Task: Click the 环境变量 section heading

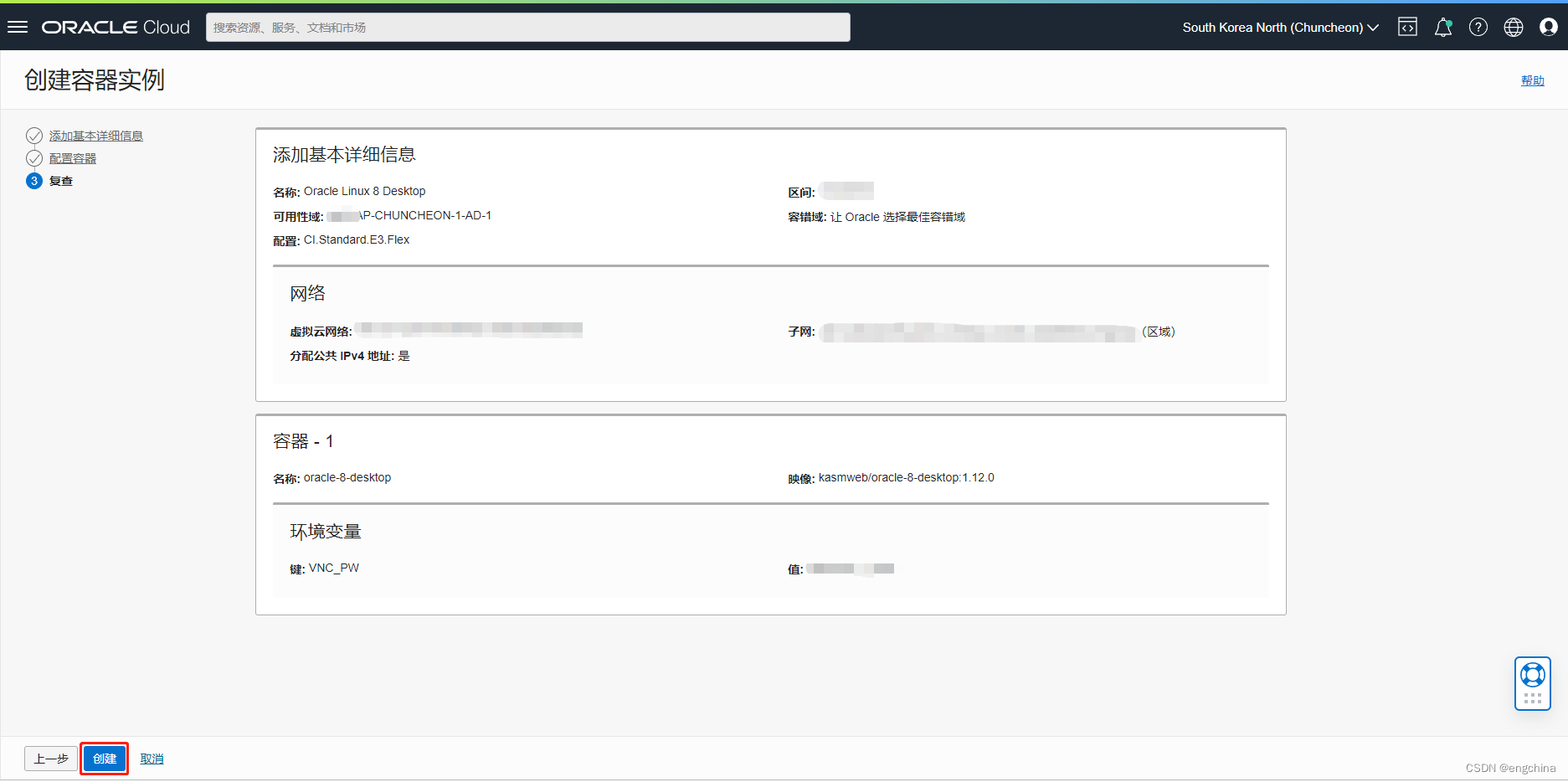Action: 326,532
